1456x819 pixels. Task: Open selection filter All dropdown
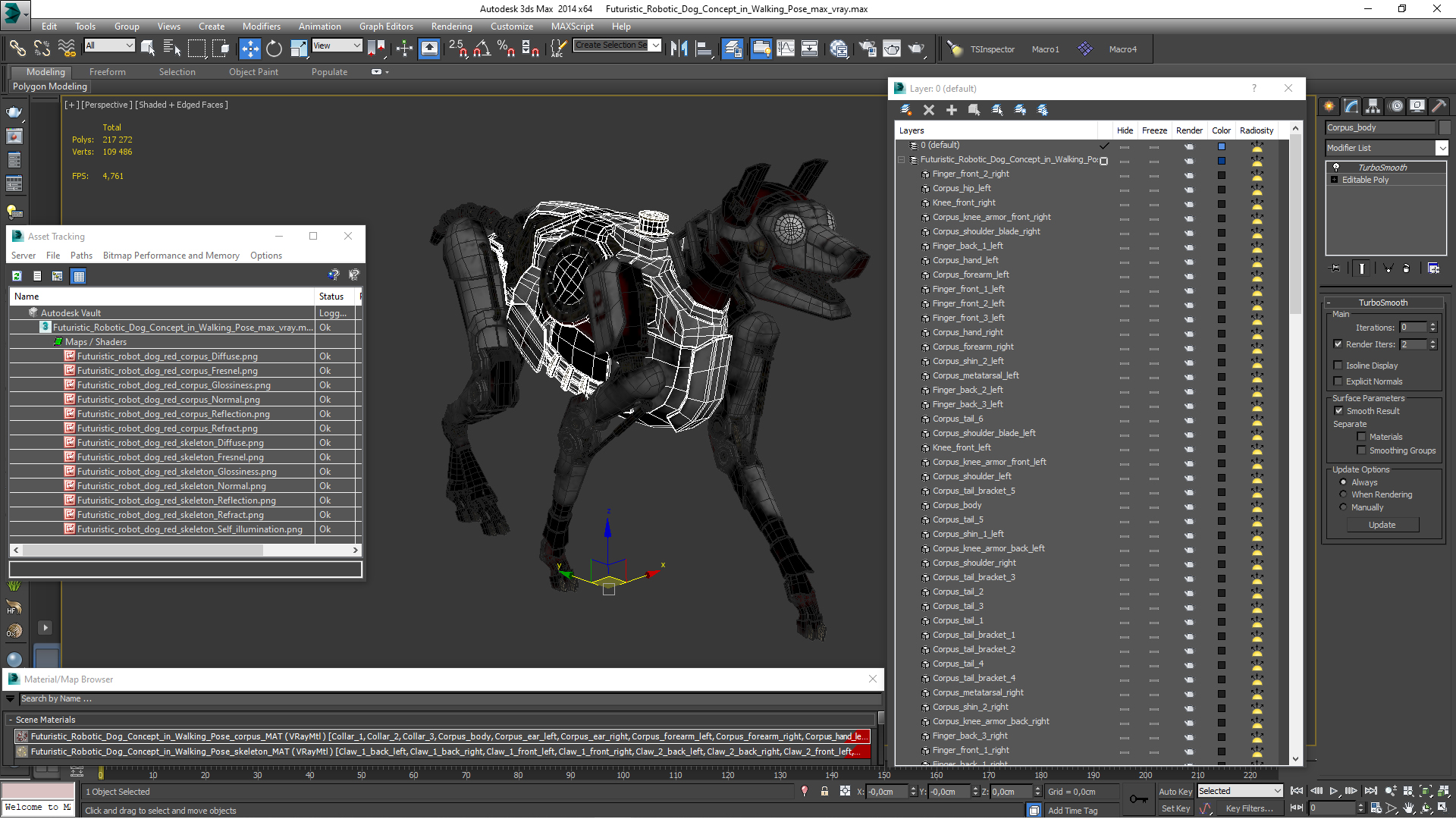click(x=109, y=45)
